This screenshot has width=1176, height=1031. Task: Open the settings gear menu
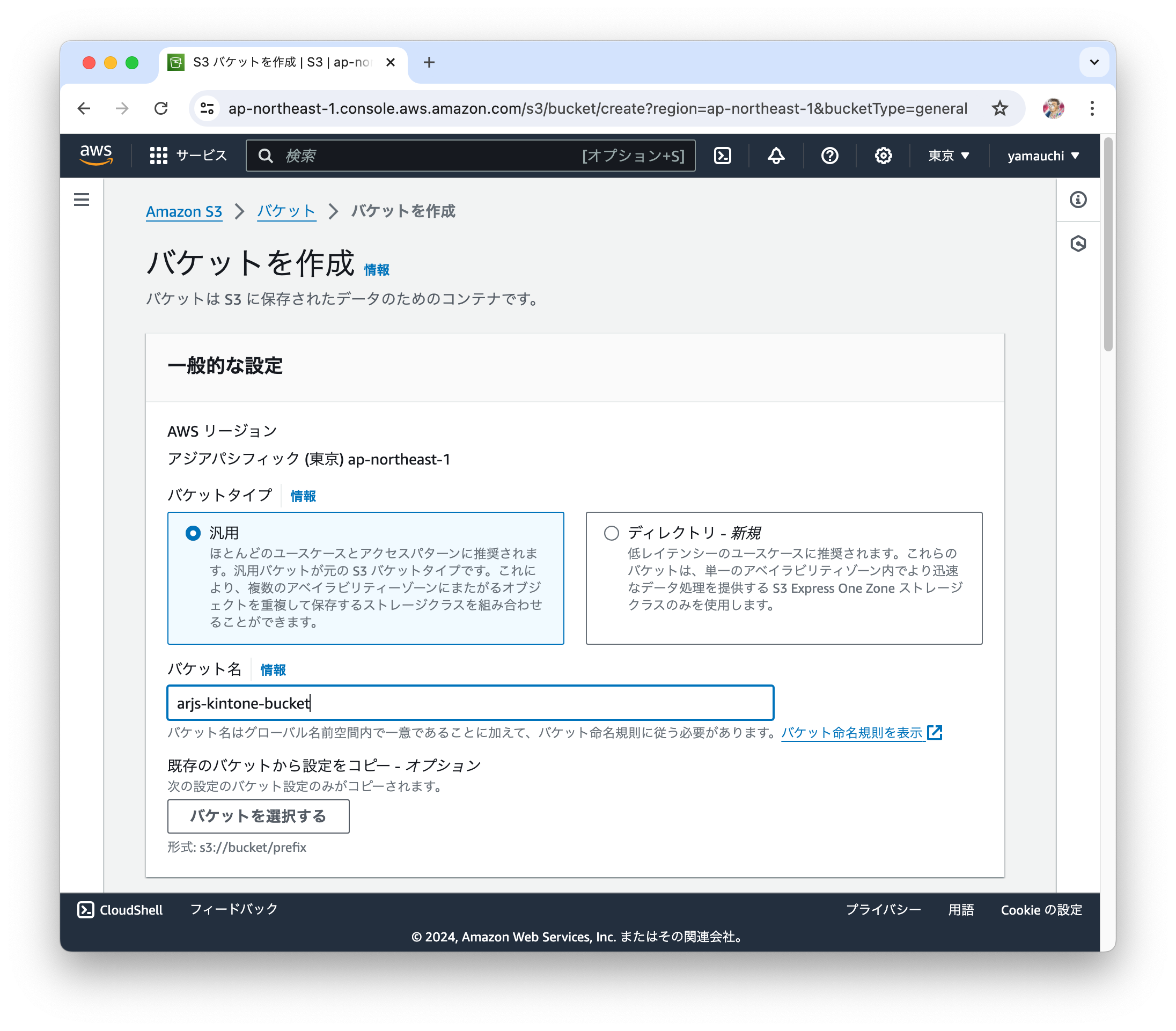pos(883,156)
